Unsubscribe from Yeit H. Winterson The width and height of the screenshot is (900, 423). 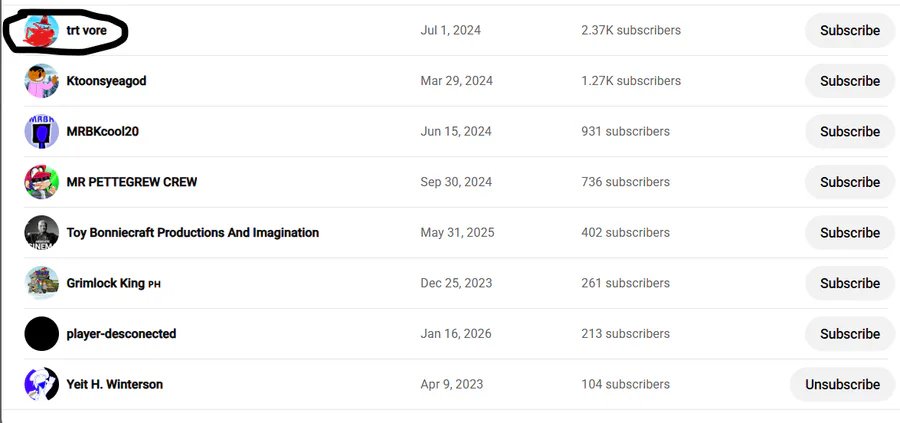pos(842,384)
